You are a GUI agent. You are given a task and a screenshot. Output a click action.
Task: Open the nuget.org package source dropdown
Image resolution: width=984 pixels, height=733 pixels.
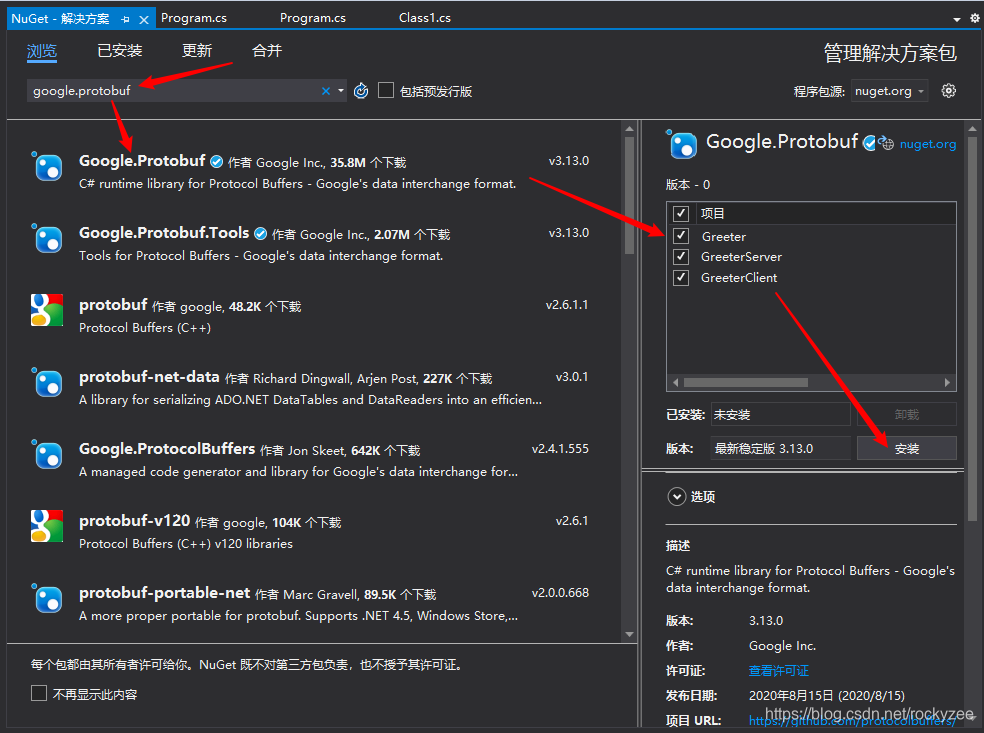[x=889, y=90]
